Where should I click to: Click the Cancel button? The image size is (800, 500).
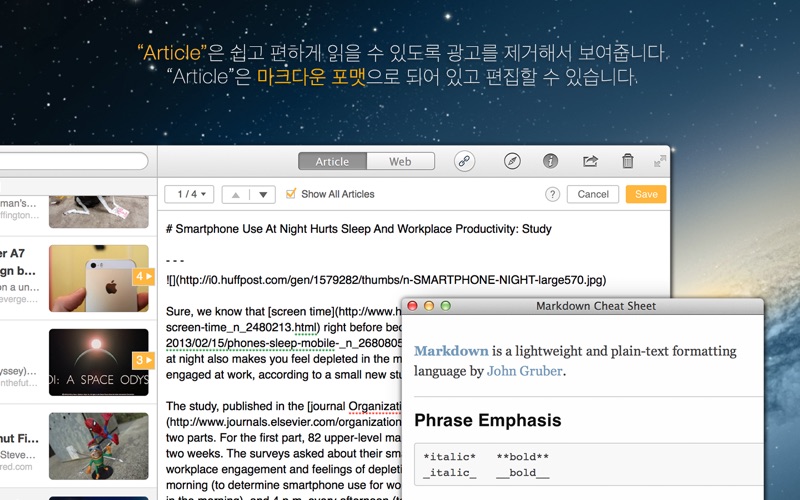click(593, 194)
